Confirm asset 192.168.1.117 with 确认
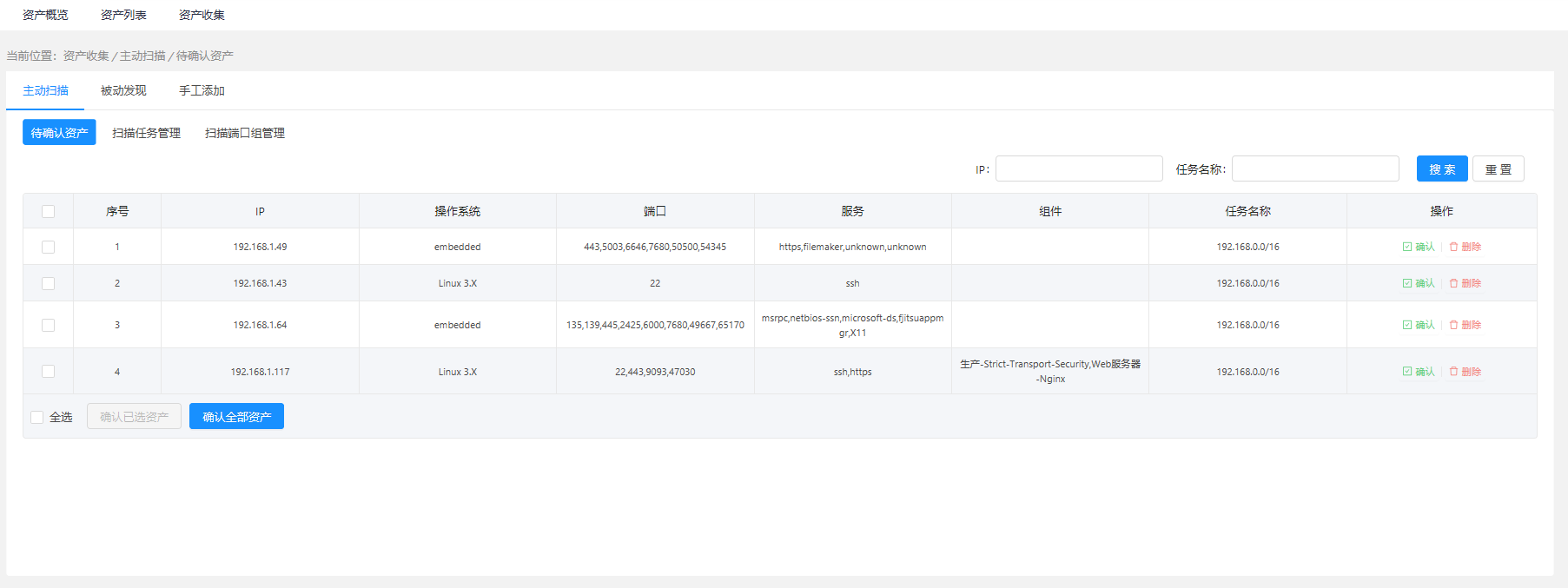Screen dimensions: 1568x588 1419,372
